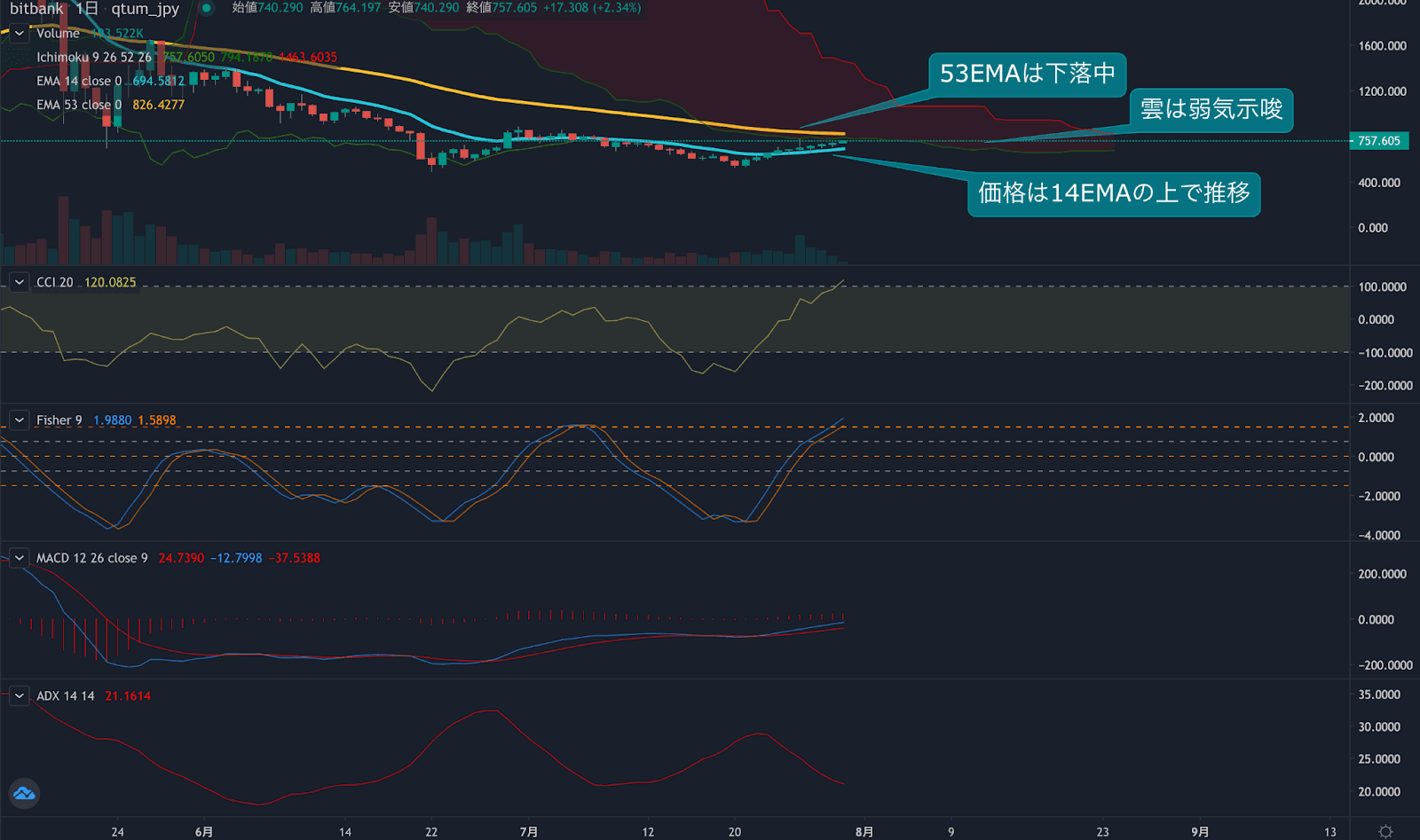The height and width of the screenshot is (840, 1420).
Task: Select the 53EMAは下落中 annotation callout
Action: (x=1027, y=74)
